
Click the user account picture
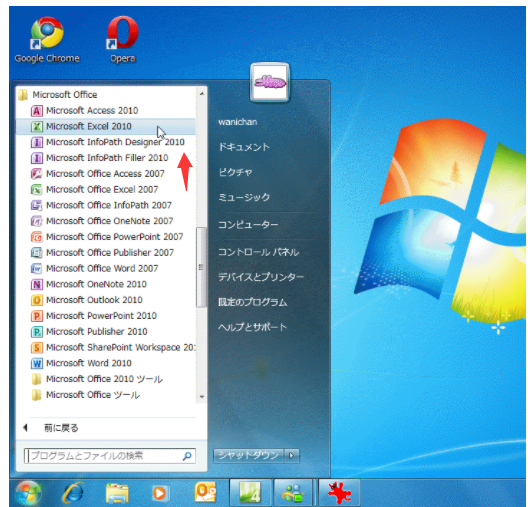[270, 82]
